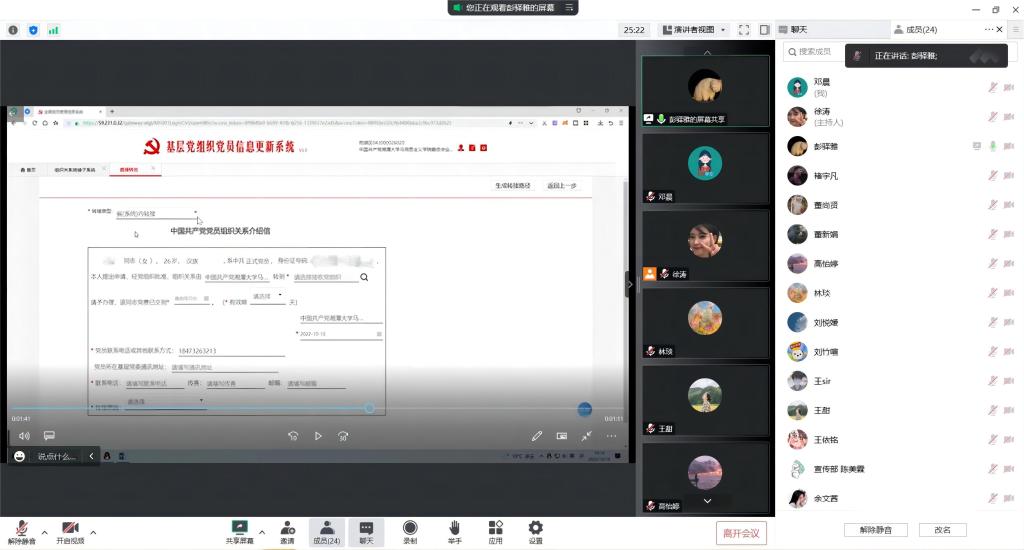This screenshot has height=550, width=1024.
Task: Start recording with the 录制 icon
Action: tap(410, 527)
